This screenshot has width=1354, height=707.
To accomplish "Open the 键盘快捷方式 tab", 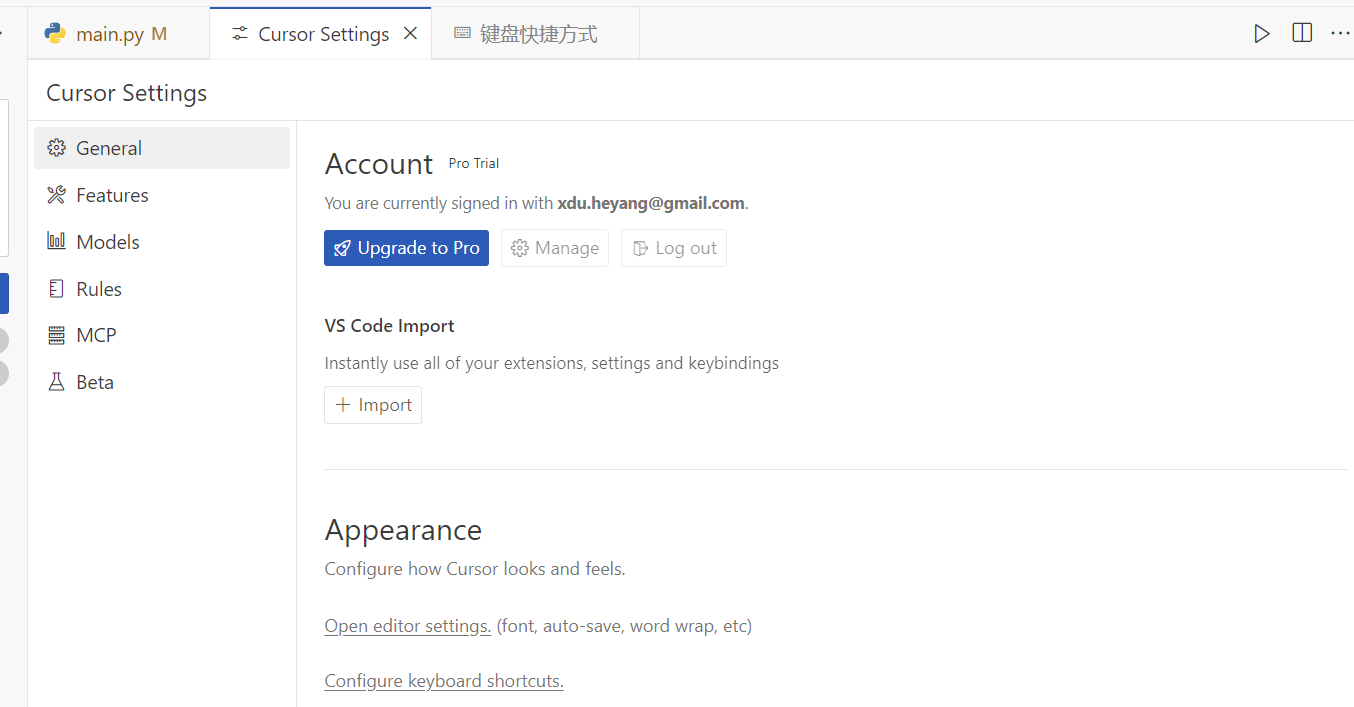I will (535, 34).
